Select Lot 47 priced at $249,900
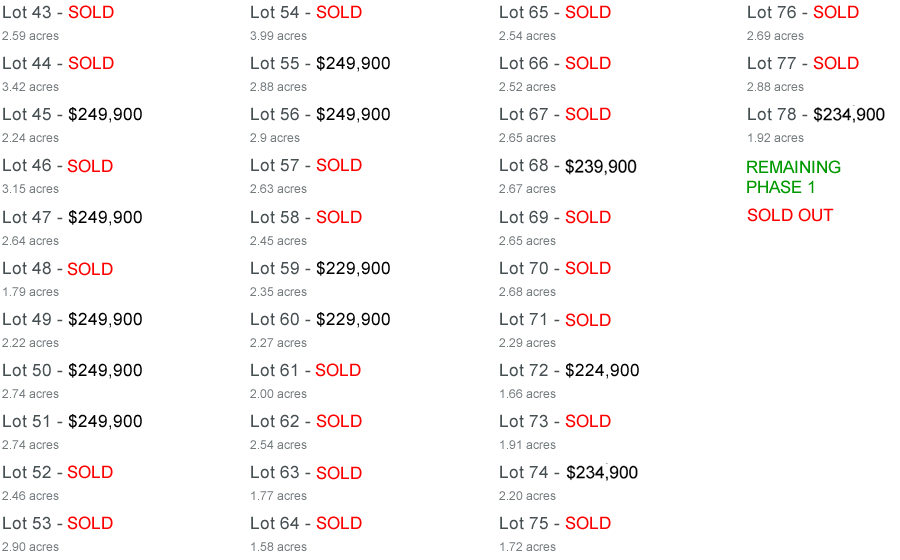This screenshot has width=900, height=560. (x=72, y=217)
